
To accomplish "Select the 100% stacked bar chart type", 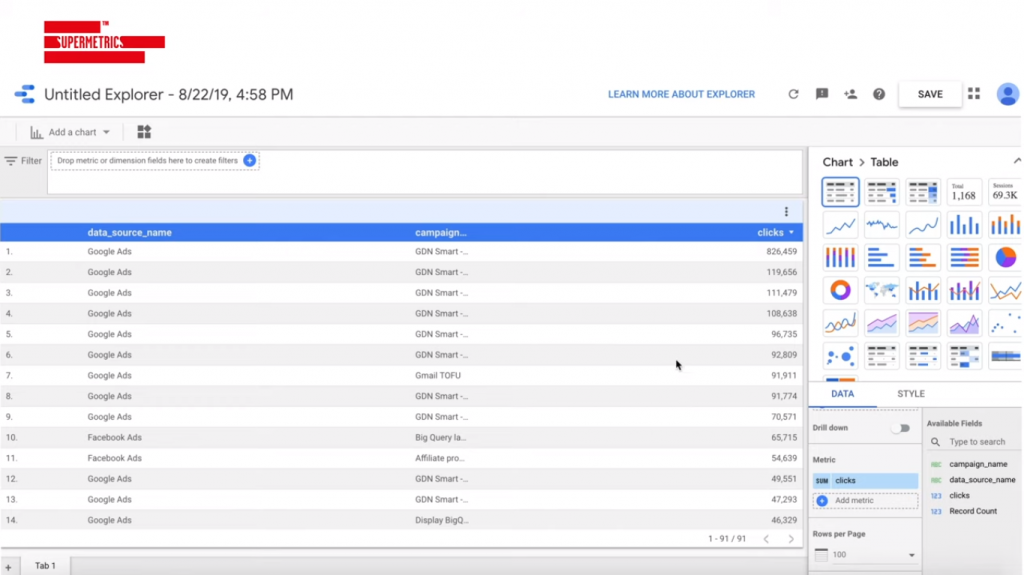I will pos(964,257).
